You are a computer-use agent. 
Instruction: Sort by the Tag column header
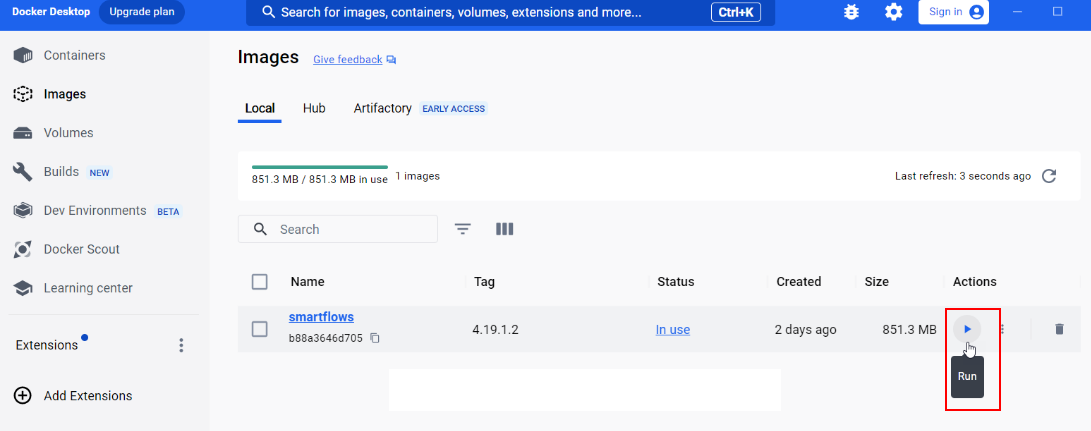(484, 282)
